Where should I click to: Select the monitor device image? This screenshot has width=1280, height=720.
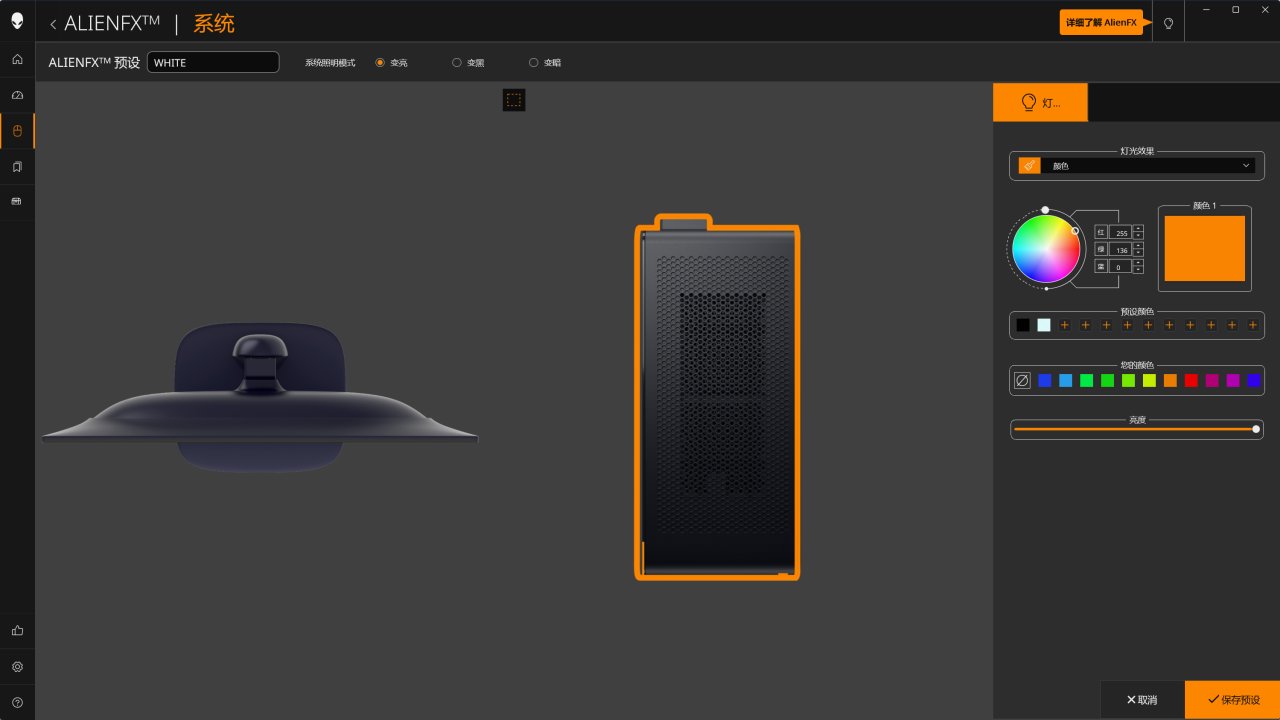(260, 397)
